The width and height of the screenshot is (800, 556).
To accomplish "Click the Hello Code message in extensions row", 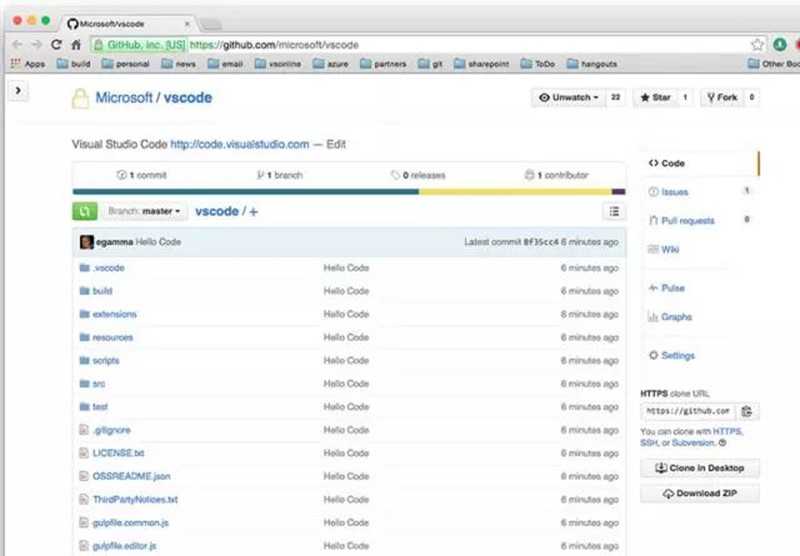I will click(346, 314).
